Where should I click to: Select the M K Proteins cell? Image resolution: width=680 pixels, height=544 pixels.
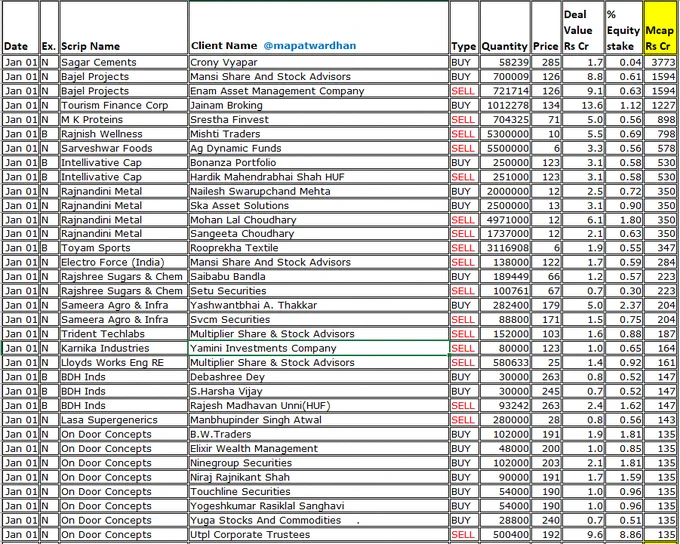tap(124, 119)
